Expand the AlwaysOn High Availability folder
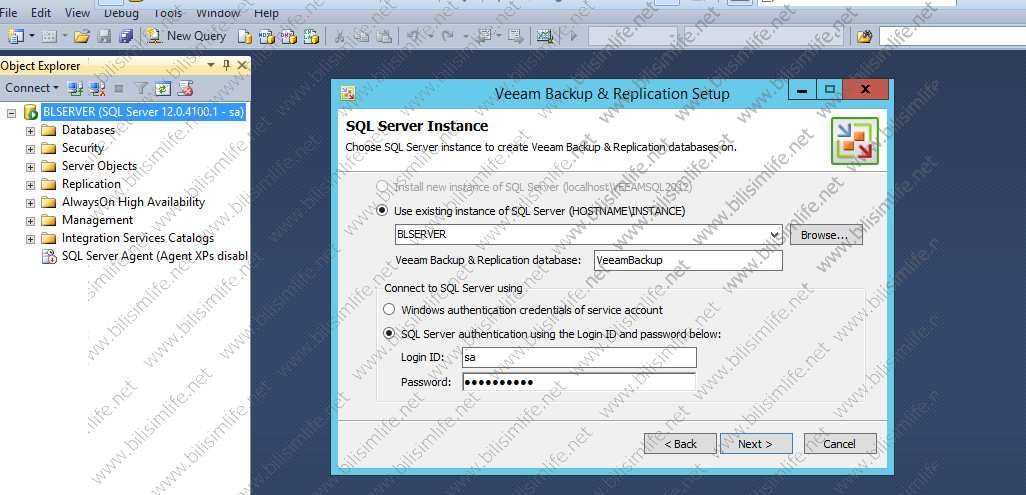Screen dimensions: 1026x495 coord(30,203)
